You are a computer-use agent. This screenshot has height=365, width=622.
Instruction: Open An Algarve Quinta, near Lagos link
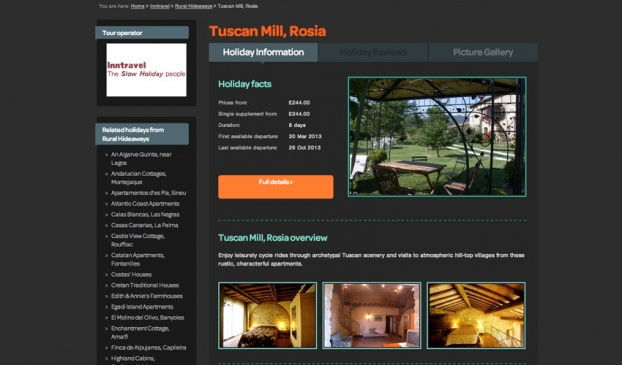pyautogui.click(x=141, y=158)
